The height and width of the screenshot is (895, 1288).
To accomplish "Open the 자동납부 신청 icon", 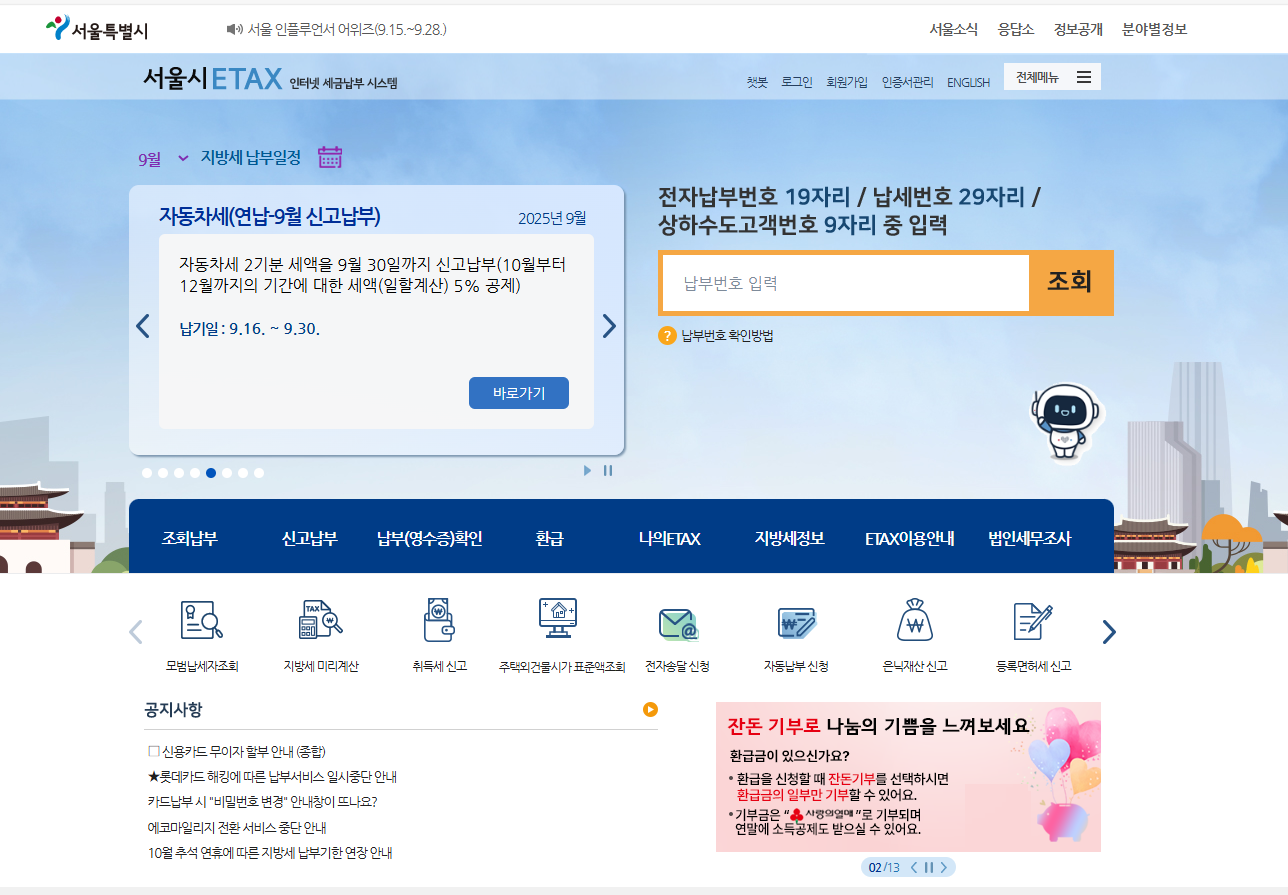I will pos(797,623).
